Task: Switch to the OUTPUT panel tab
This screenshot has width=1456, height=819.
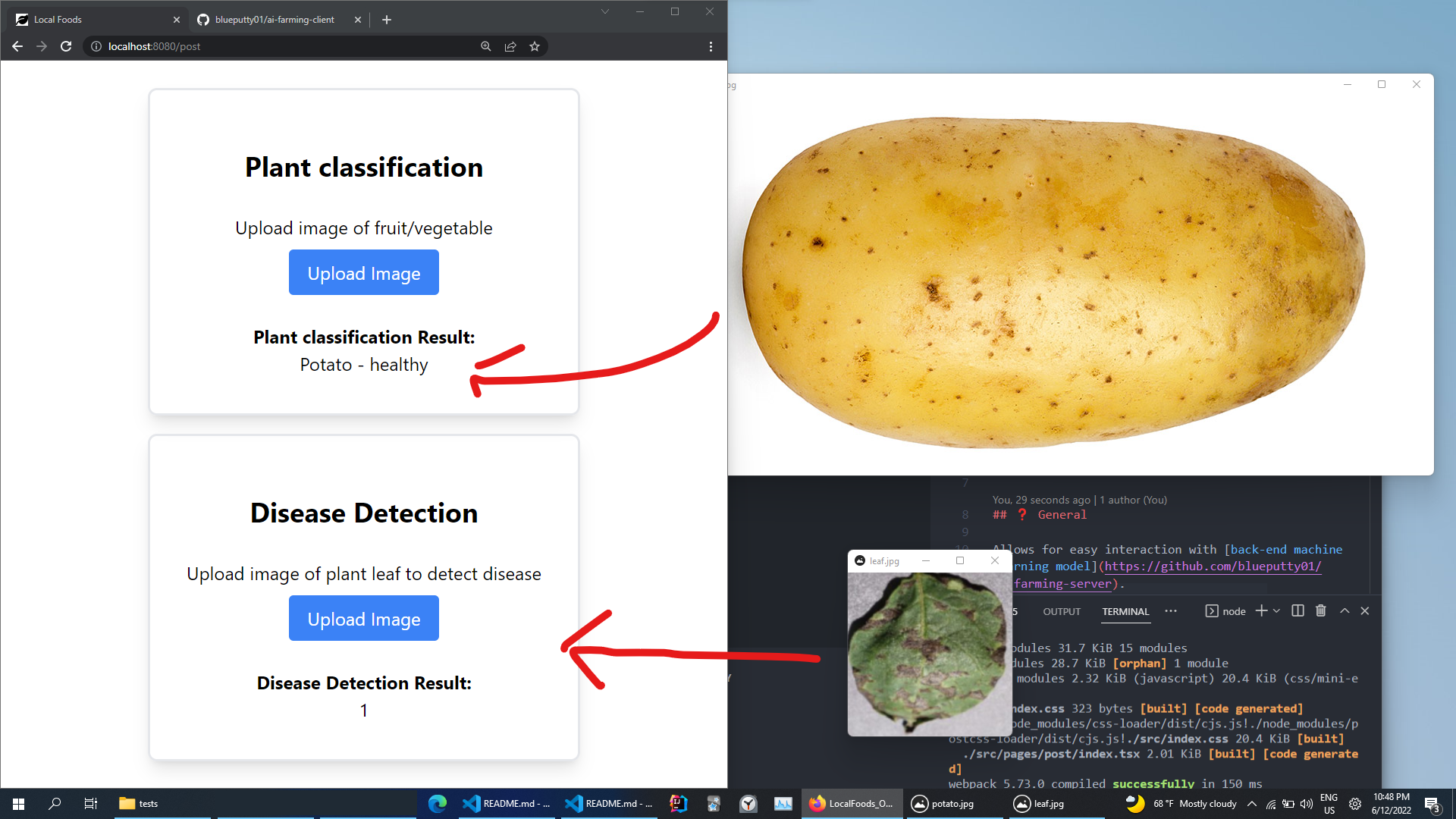Action: [1061, 612]
